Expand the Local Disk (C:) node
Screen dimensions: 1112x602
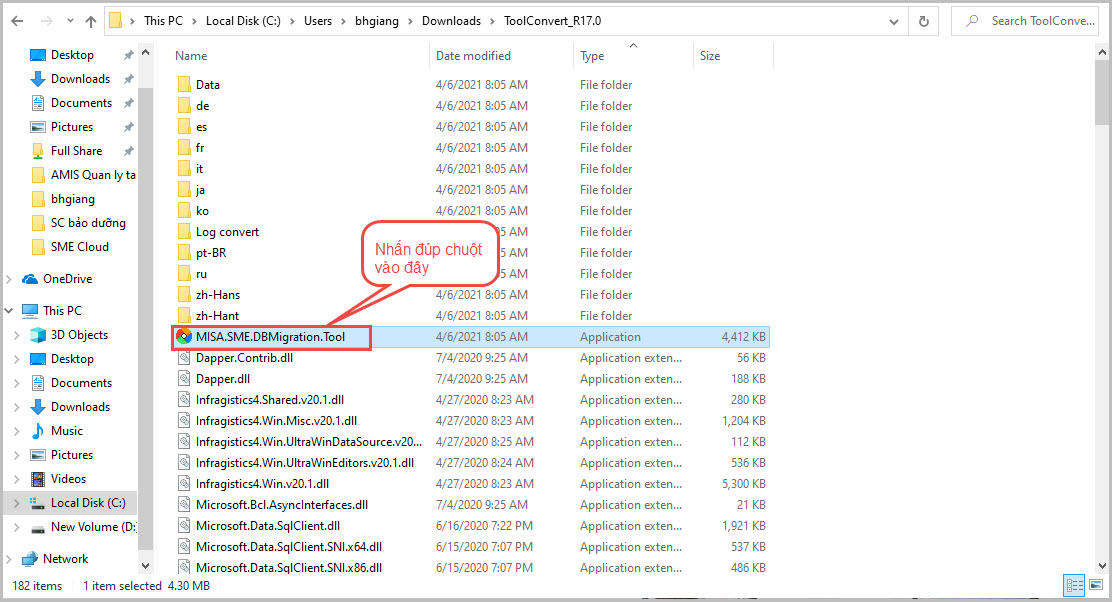click(17, 503)
